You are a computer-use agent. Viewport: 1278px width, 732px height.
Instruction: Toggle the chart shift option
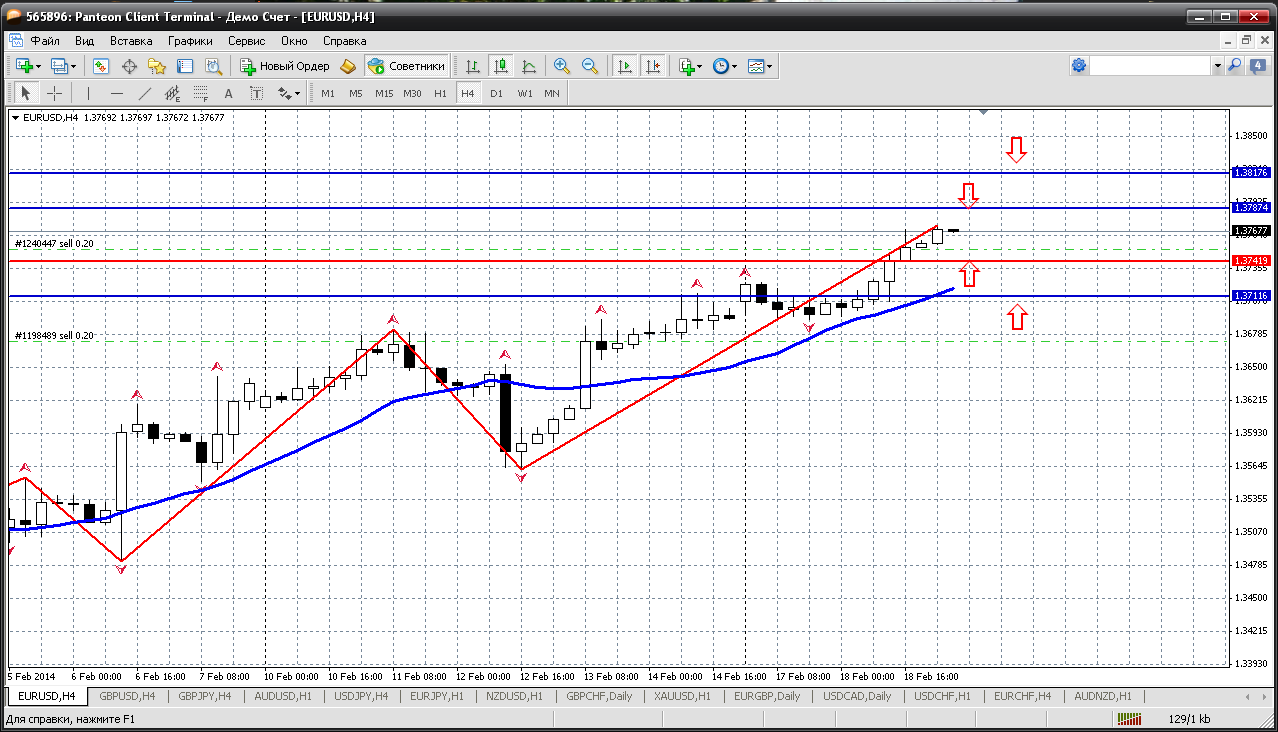tap(653, 66)
